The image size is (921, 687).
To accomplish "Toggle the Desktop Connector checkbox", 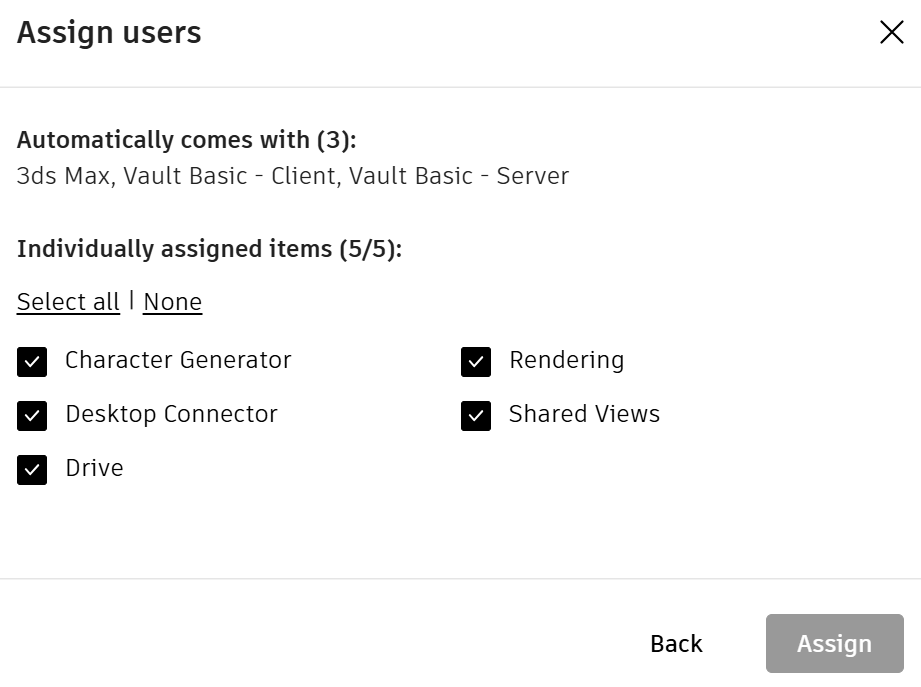I will [32, 416].
